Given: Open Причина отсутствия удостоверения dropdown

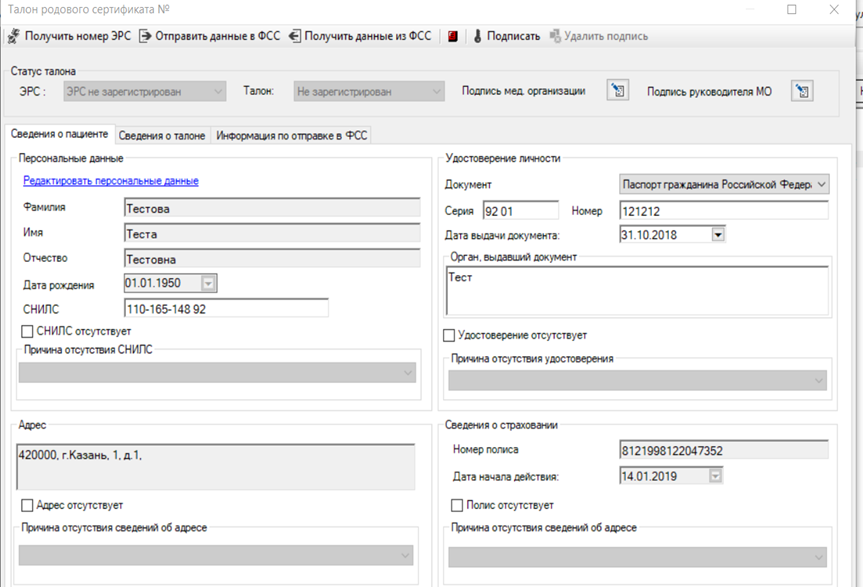Looking at the screenshot, I should pyautogui.click(x=637, y=380).
